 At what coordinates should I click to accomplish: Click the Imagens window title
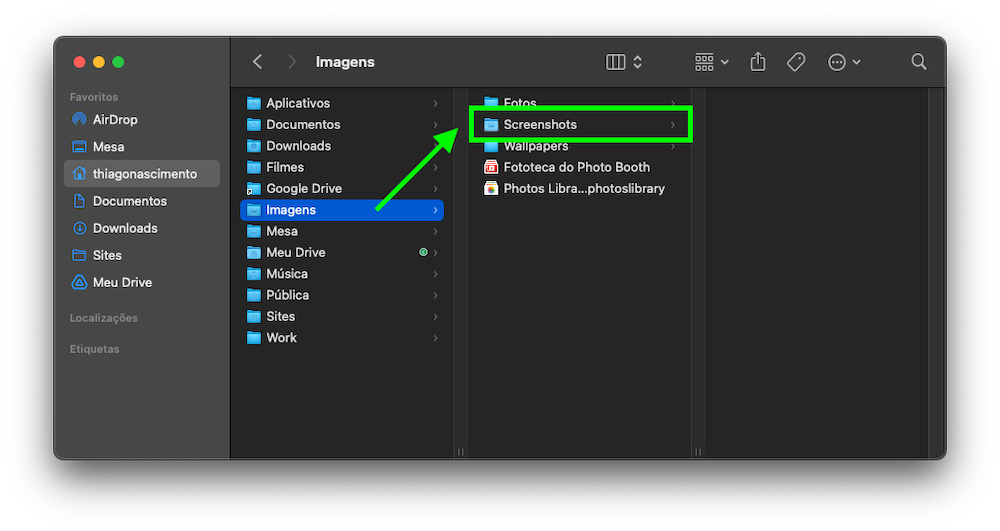[345, 62]
